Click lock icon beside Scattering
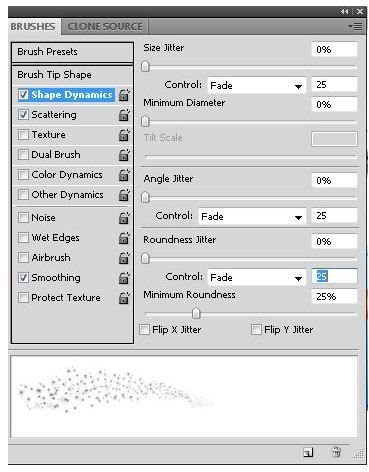The image size is (369, 472). click(x=124, y=115)
